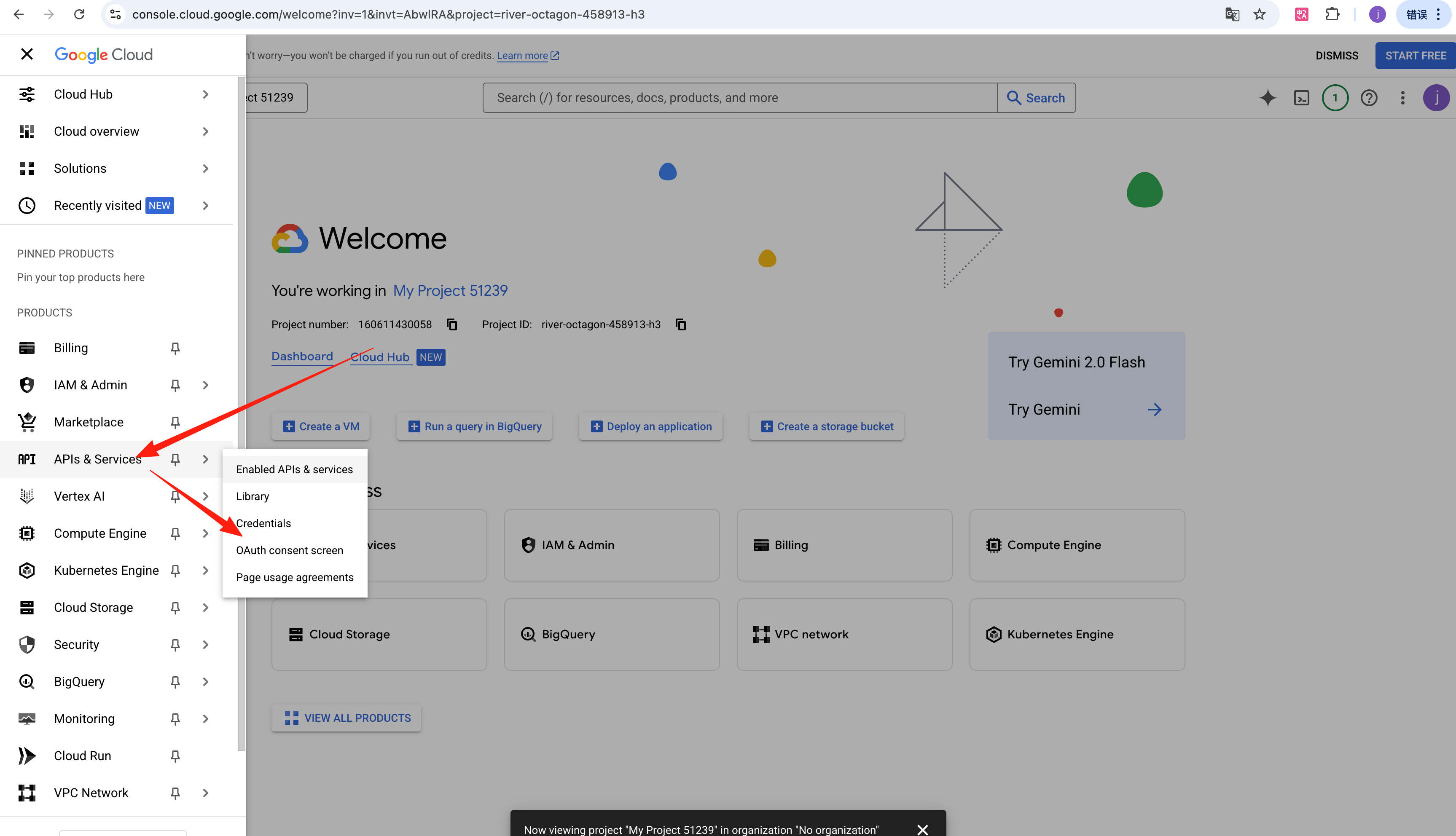This screenshot has width=1456, height=836.
Task: Expand the Cloud overview submenu chevron
Action: tap(206, 131)
